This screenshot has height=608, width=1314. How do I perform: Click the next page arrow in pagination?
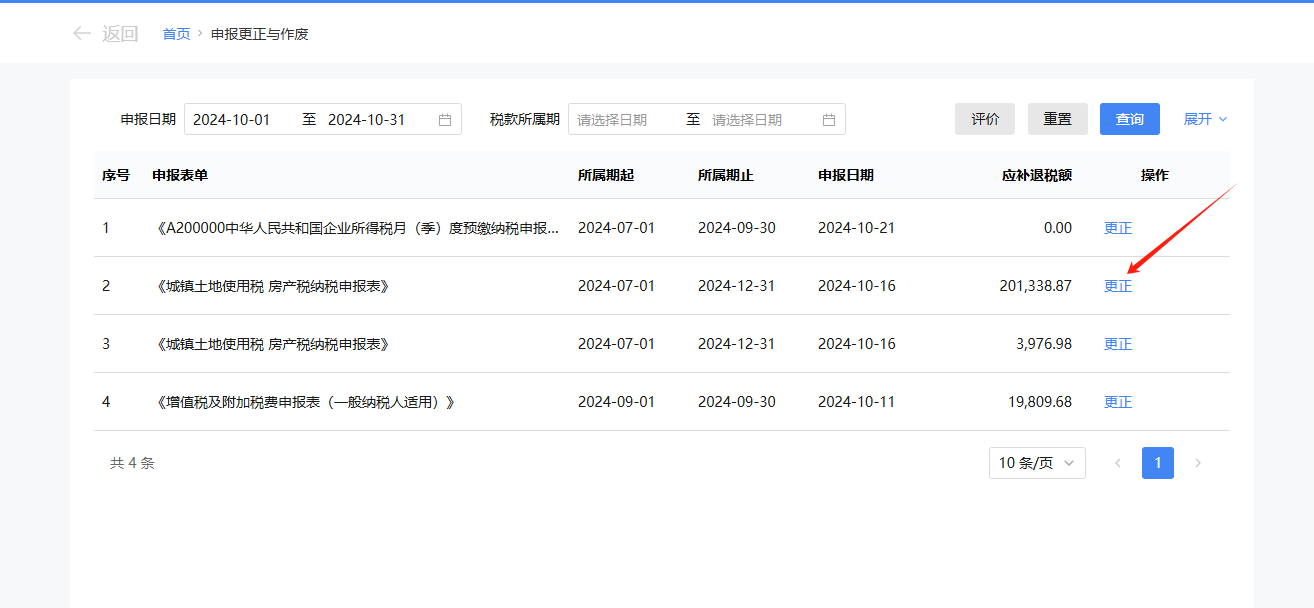(1198, 463)
